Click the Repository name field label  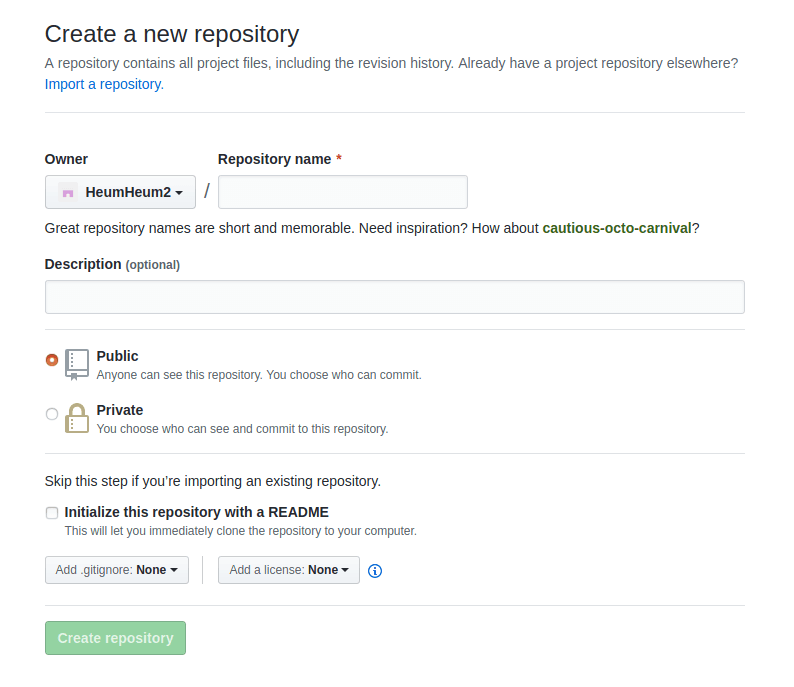(275, 159)
